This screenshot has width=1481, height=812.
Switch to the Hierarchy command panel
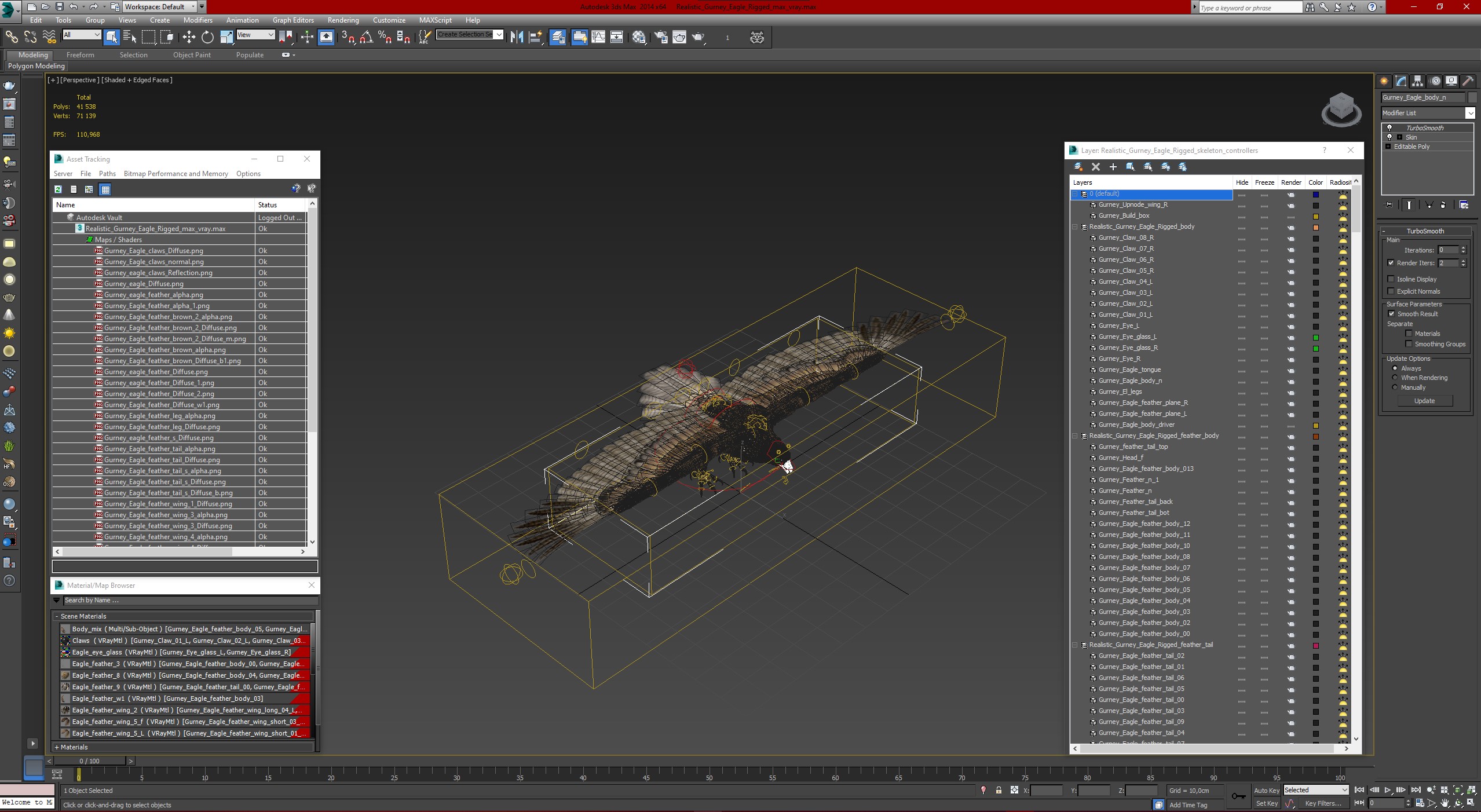(x=1417, y=81)
